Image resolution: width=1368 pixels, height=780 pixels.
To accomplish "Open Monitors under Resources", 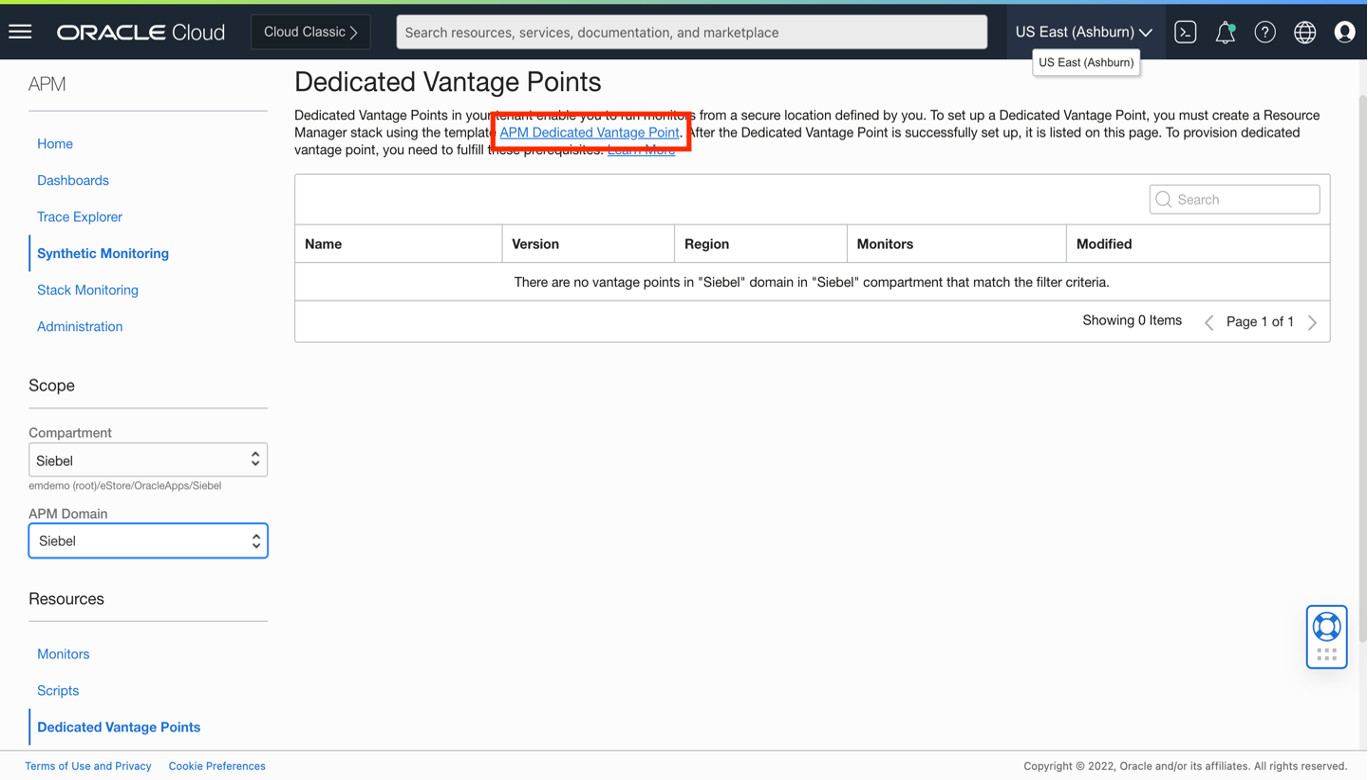I will coord(63,654).
